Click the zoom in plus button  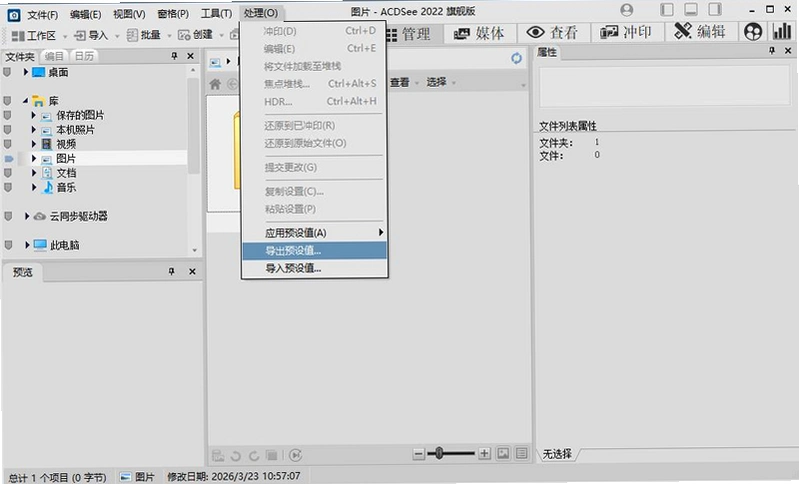(484, 453)
